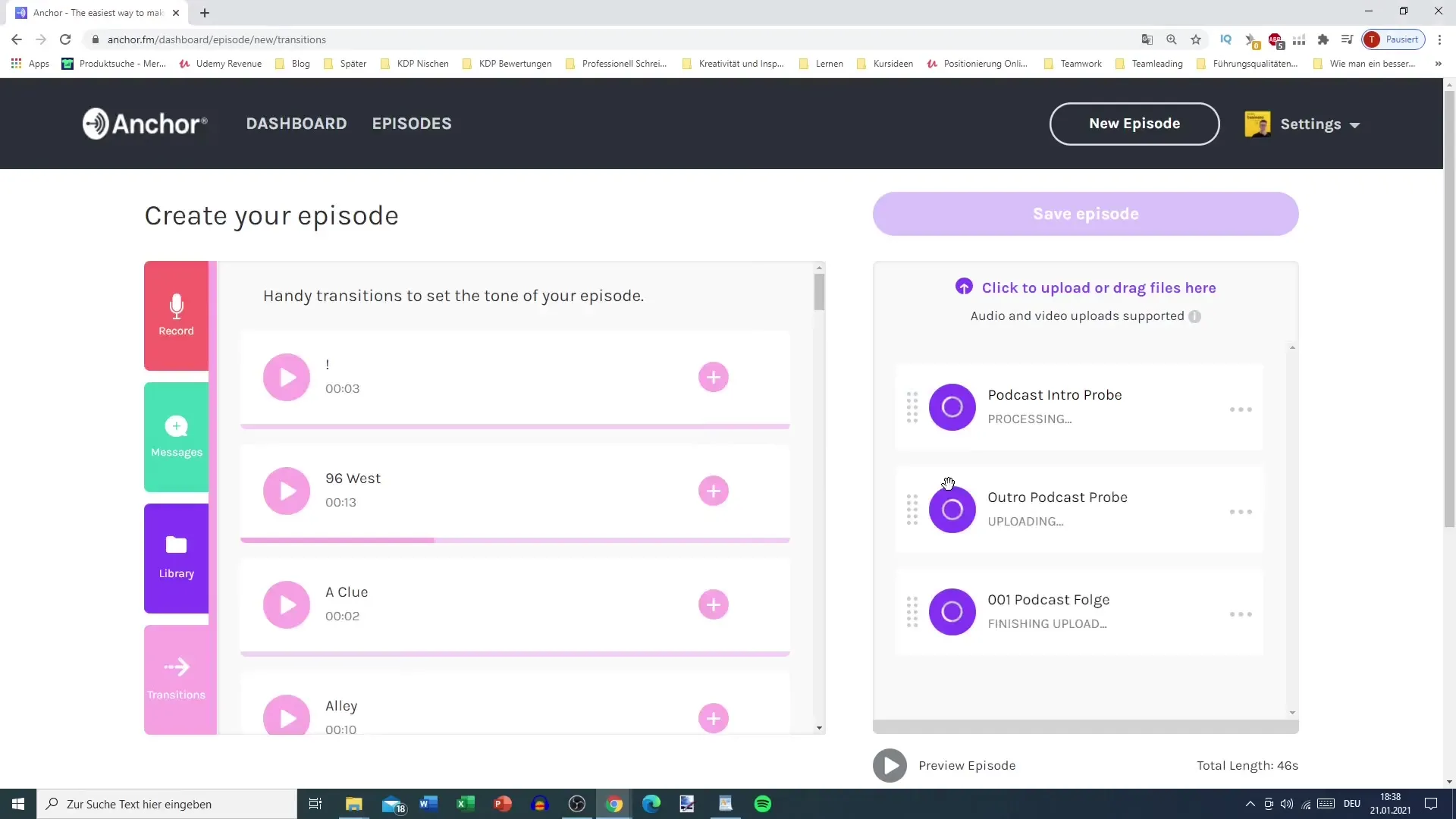The image size is (1456, 819).
Task: Go back in browser history
Action: pyautogui.click(x=17, y=39)
